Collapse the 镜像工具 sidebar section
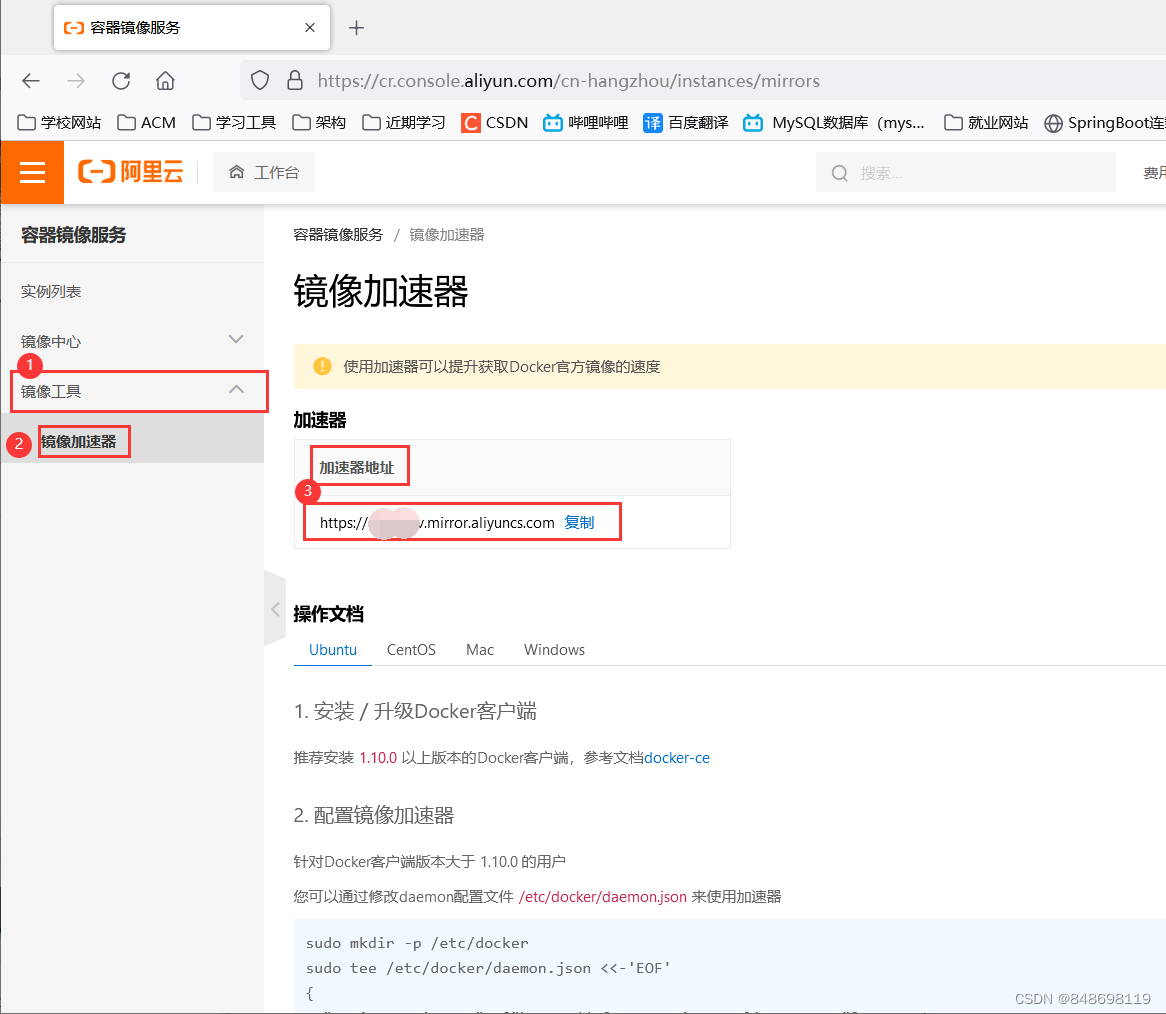 click(x=236, y=390)
